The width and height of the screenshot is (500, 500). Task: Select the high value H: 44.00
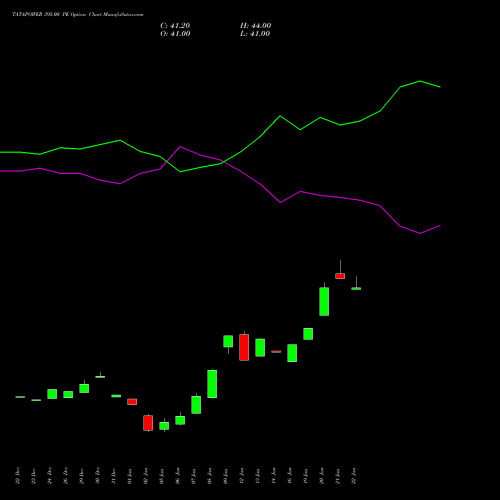click(x=256, y=26)
